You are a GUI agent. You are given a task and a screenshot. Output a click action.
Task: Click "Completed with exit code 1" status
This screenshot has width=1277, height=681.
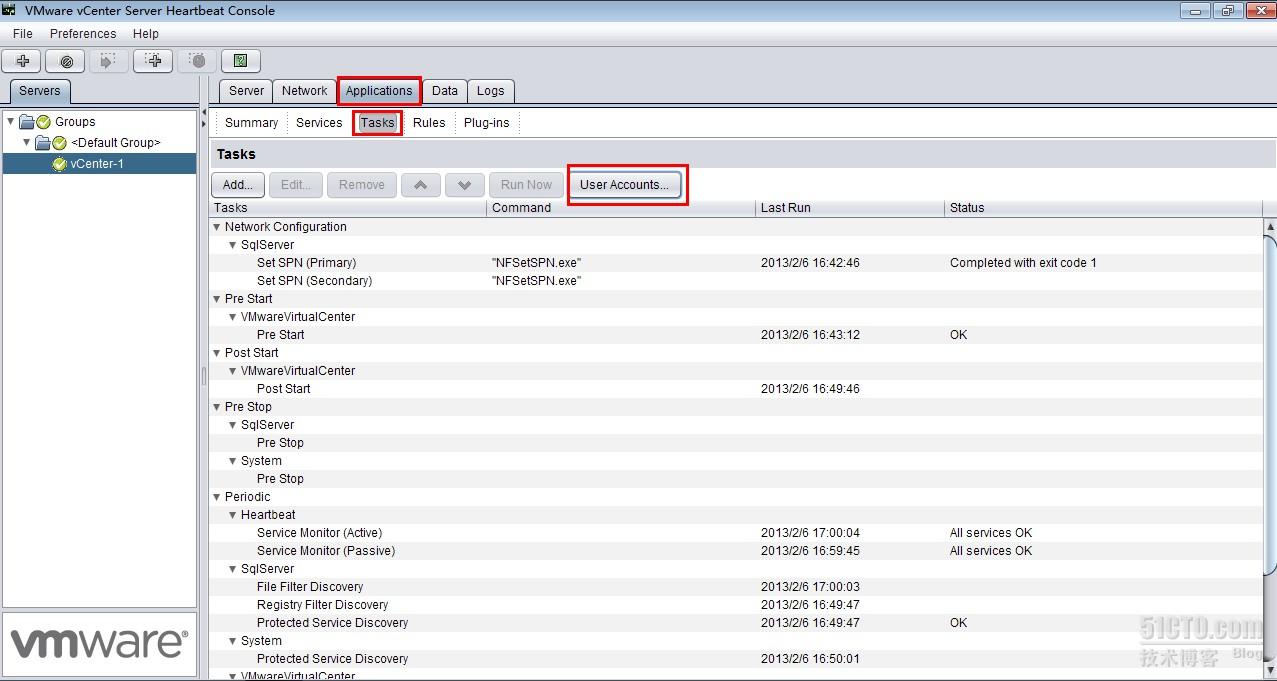pos(1023,263)
